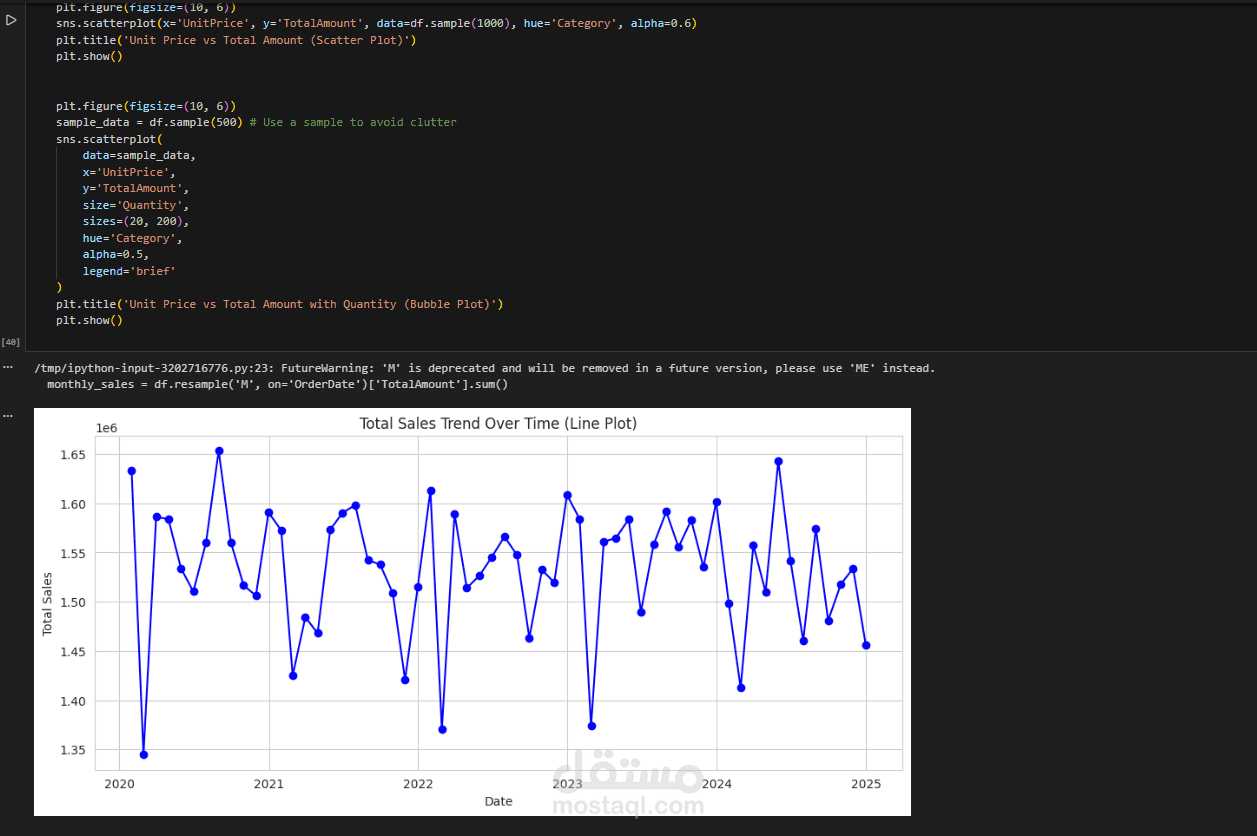Click the execution count [40] label

coord(11,342)
